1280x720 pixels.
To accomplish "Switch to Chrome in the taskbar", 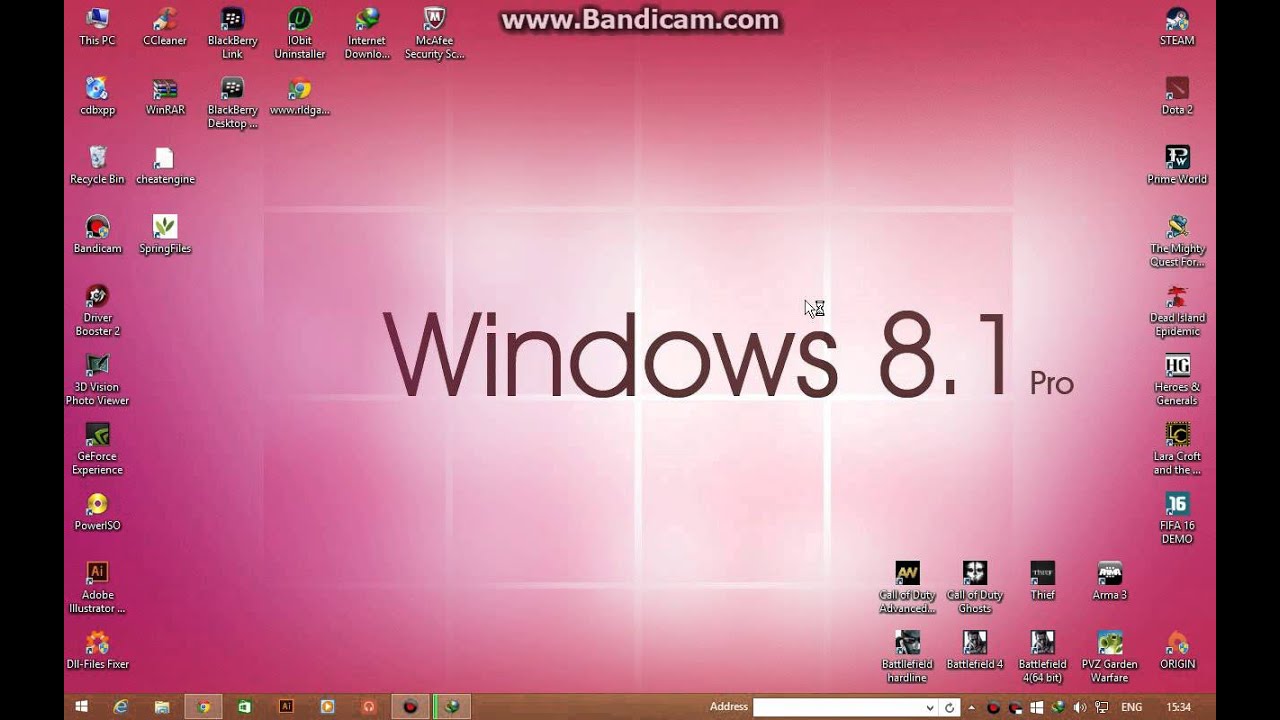I will (x=203, y=707).
